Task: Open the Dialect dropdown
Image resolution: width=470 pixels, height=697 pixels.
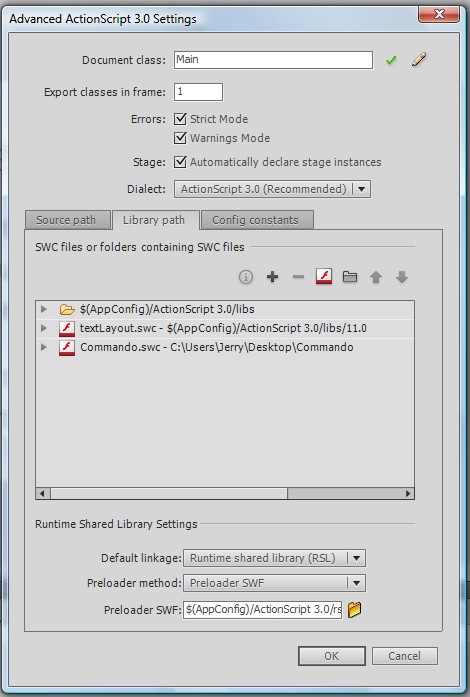Action: [272, 189]
